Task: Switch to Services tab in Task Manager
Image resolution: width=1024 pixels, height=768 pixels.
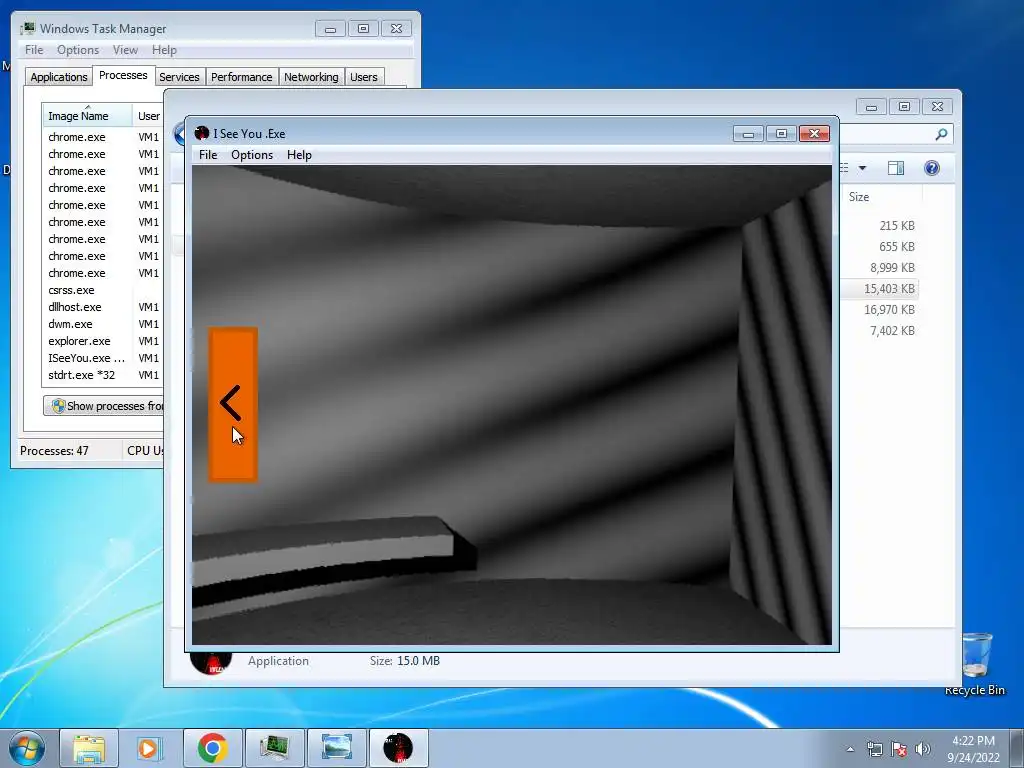Action: tap(179, 77)
